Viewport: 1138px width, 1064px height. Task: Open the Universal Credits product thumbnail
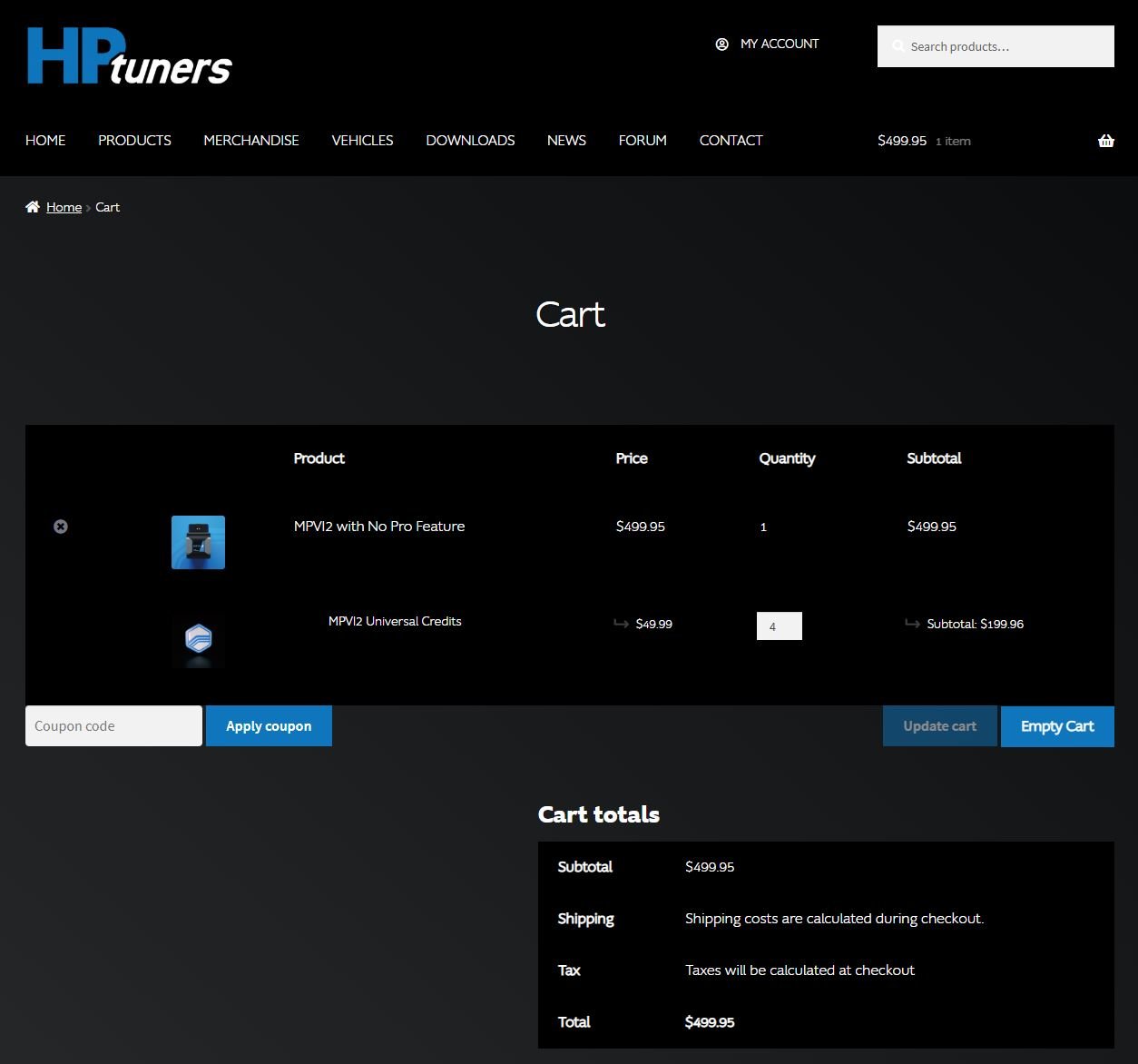pyautogui.click(x=198, y=641)
